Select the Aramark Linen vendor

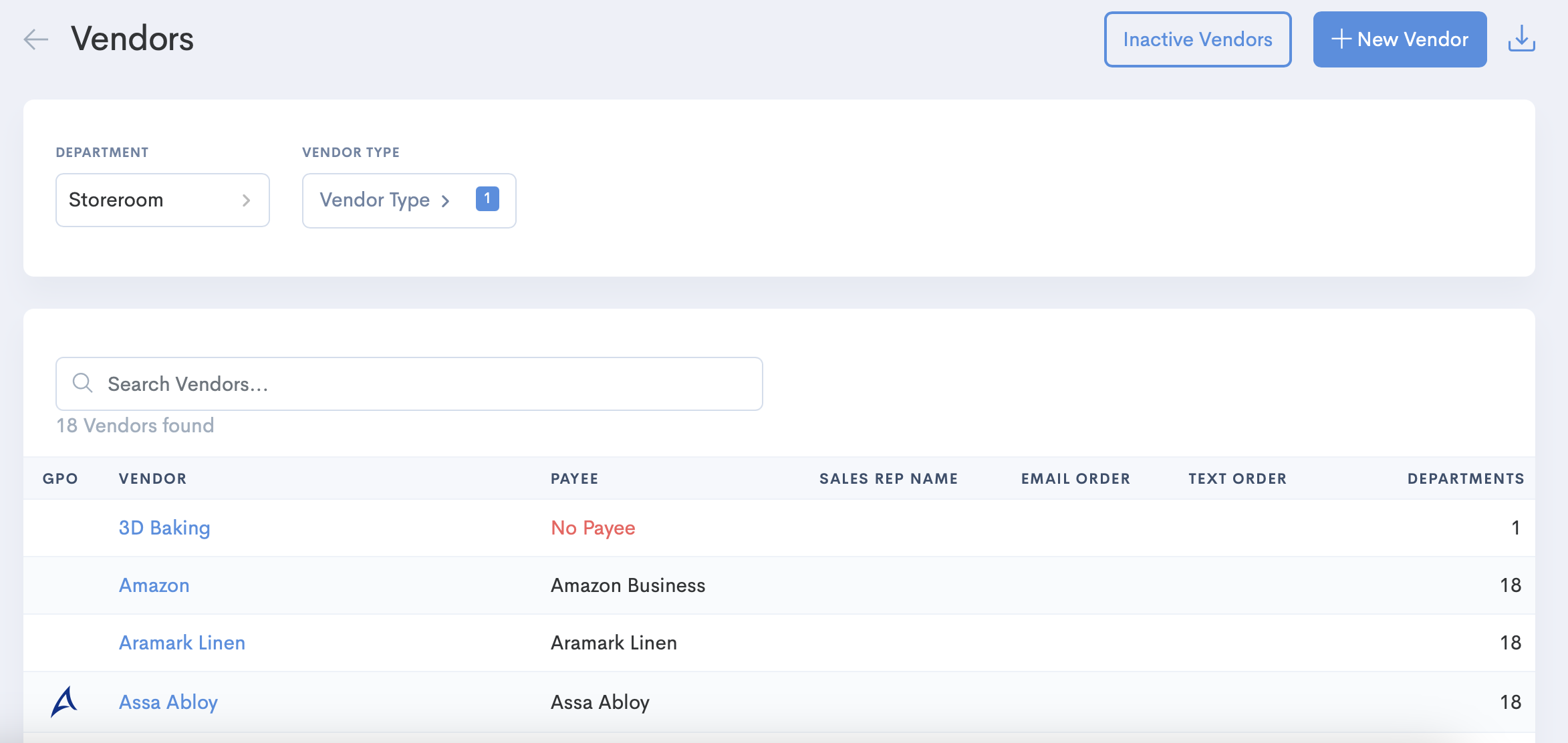coord(182,642)
